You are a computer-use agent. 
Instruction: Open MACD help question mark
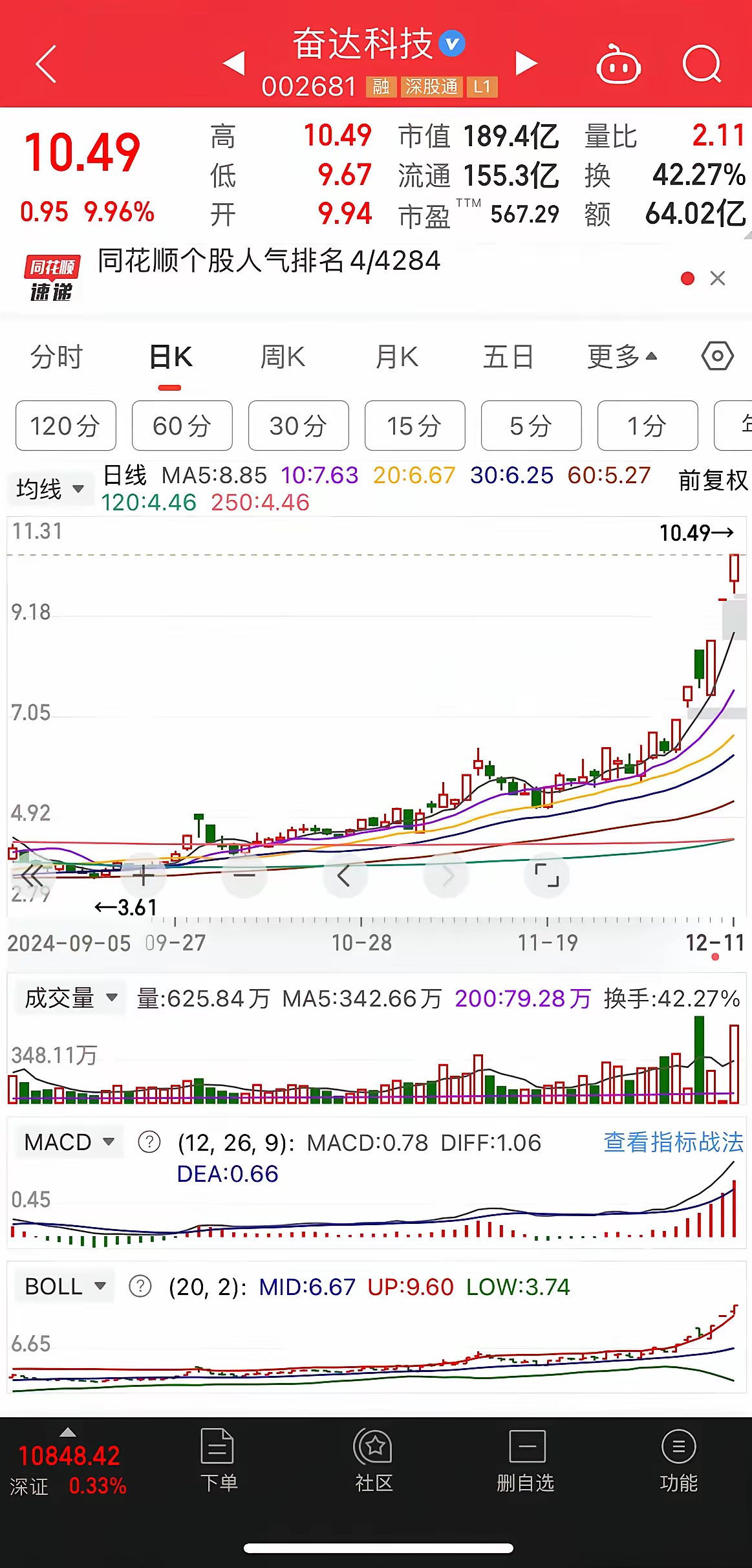(x=149, y=1142)
